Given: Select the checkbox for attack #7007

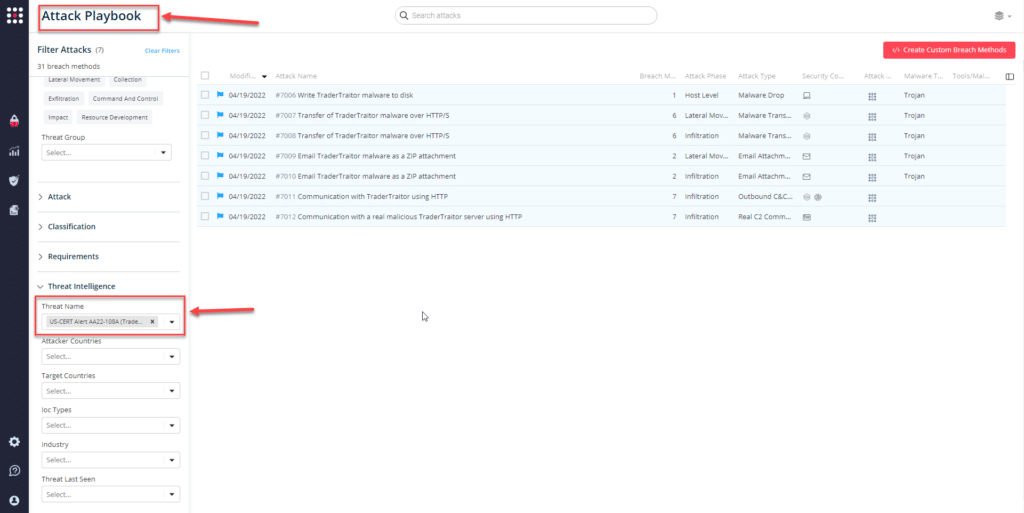Looking at the screenshot, I should pyautogui.click(x=205, y=115).
